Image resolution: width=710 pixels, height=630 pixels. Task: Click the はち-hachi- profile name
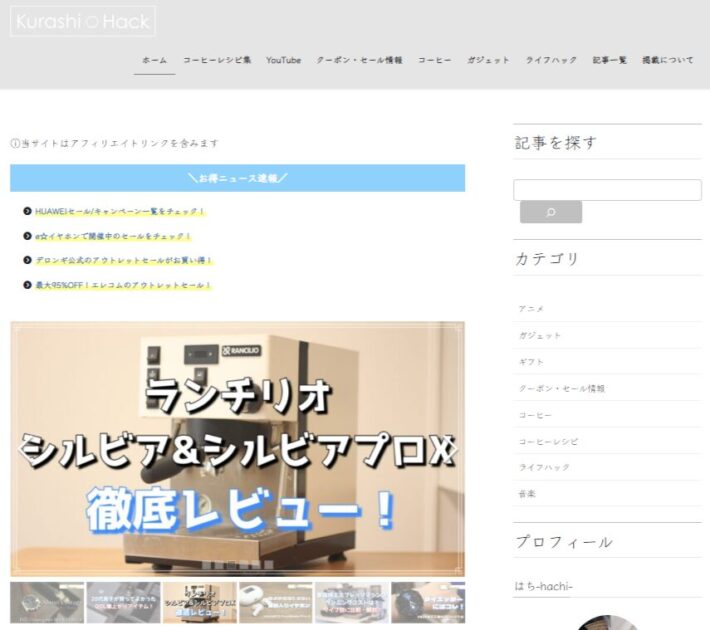coord(543,587)
